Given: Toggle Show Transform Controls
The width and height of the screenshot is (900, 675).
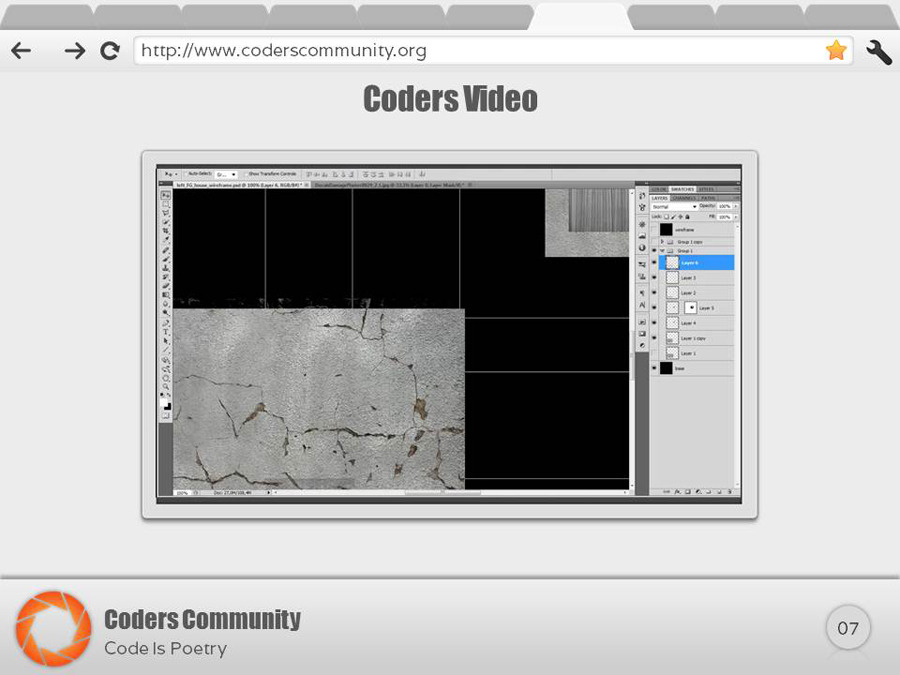Looking at the screenshot, I should pos(247,175).
